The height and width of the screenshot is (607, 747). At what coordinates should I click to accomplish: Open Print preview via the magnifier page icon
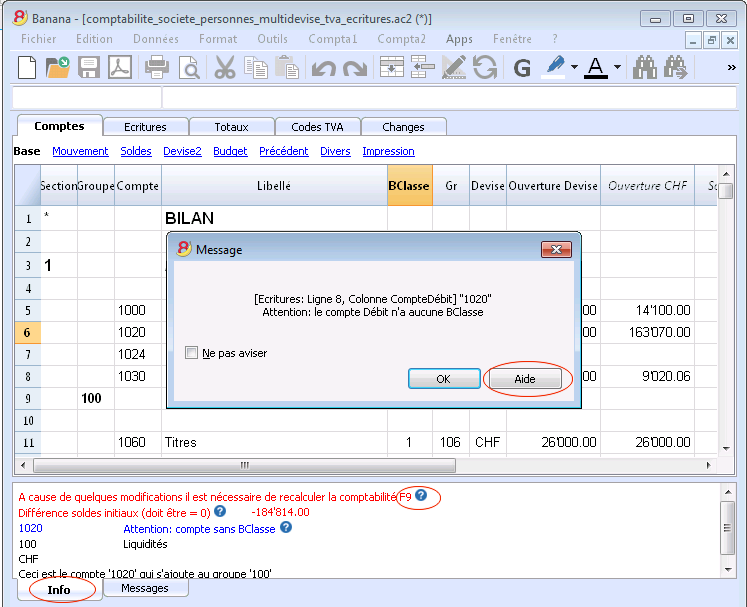189,67
